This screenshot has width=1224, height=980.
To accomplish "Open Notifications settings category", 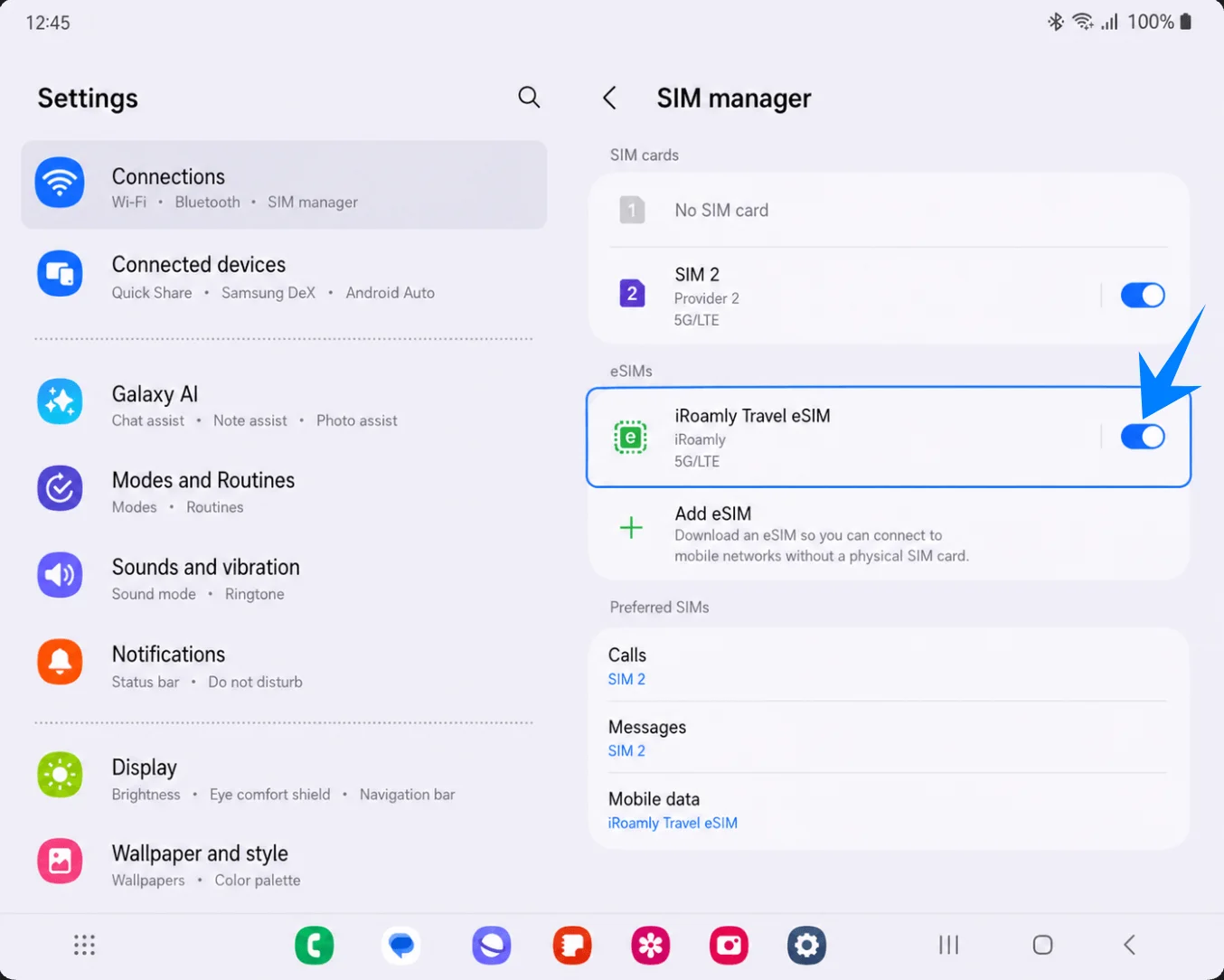I will coord(284,665).
